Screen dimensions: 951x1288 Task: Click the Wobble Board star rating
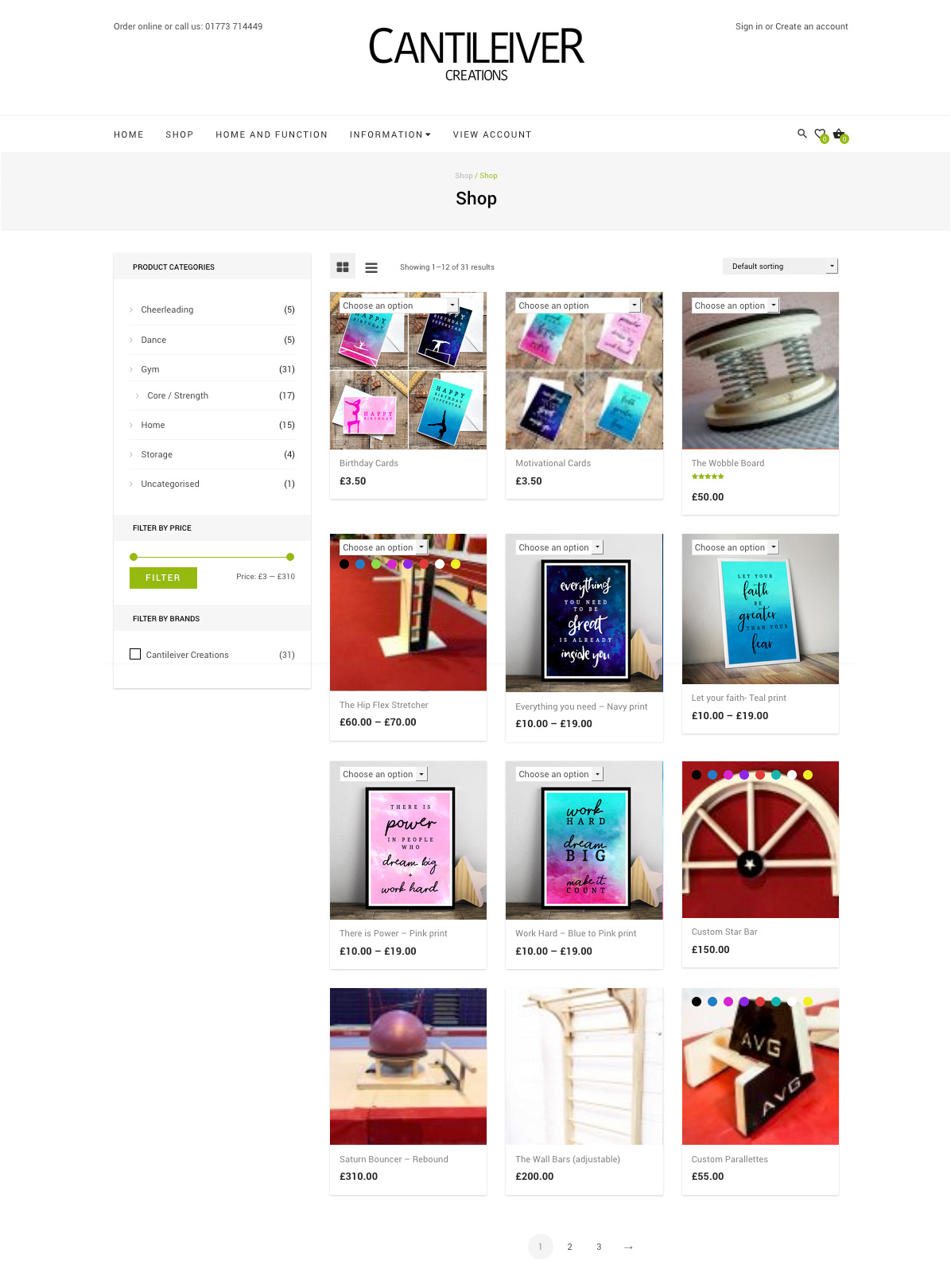point(707,477)
